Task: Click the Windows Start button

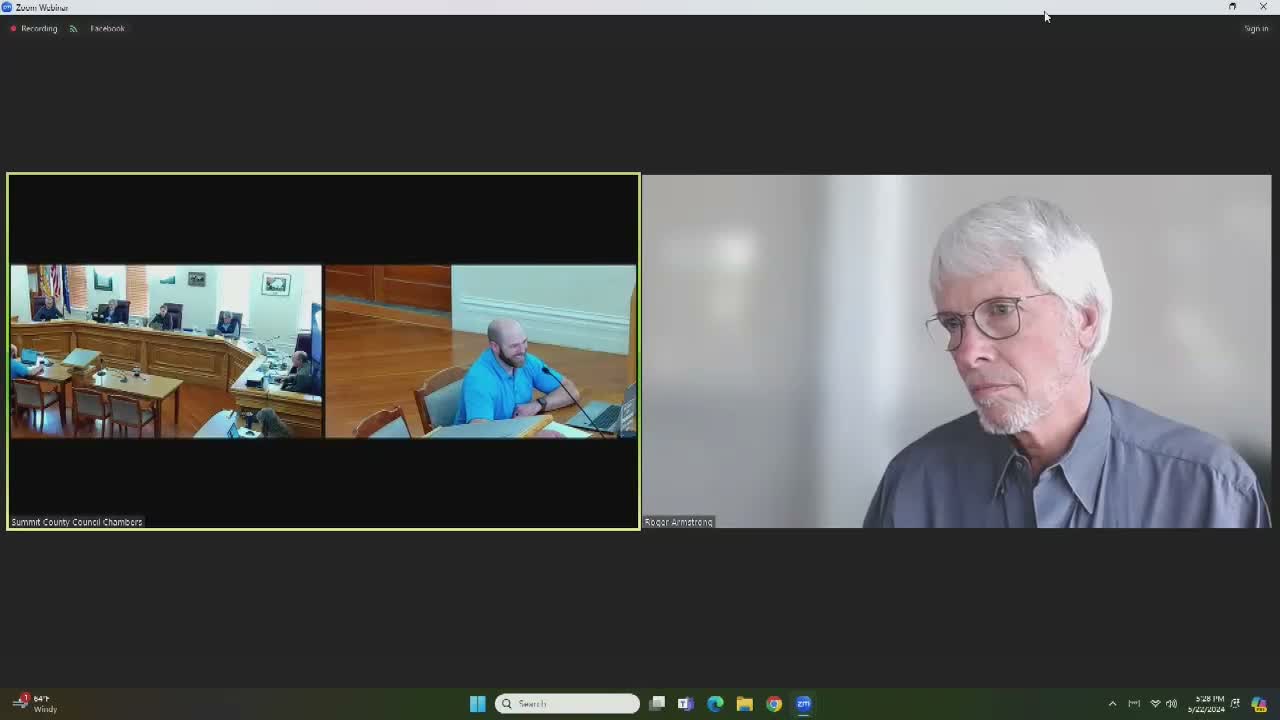Action: coord(477,704)
